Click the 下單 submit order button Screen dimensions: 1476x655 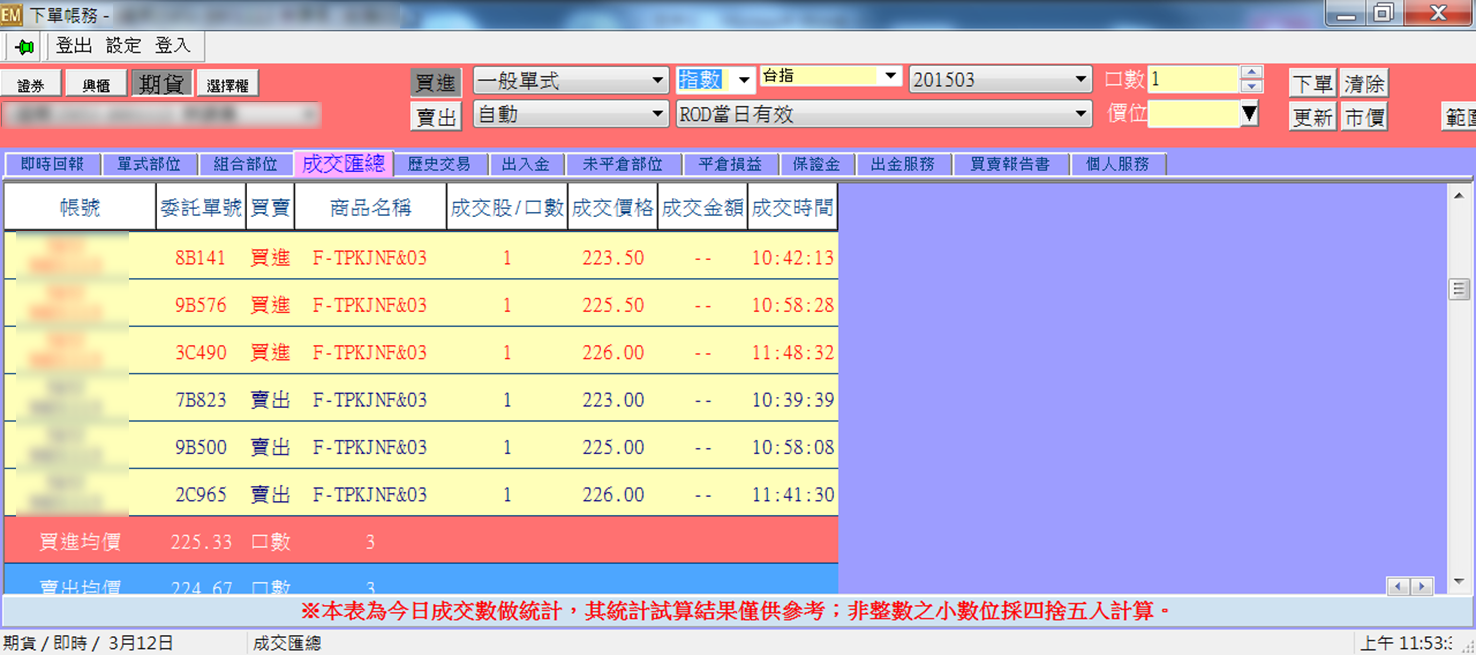[1312, 83]
